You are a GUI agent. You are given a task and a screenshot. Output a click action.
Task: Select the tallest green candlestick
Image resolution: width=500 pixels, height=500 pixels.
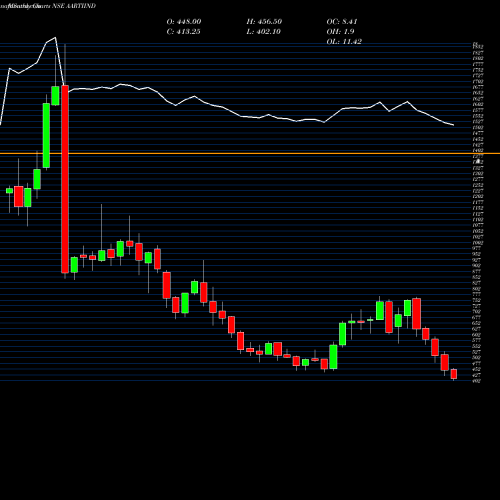[x=46, y=135]
